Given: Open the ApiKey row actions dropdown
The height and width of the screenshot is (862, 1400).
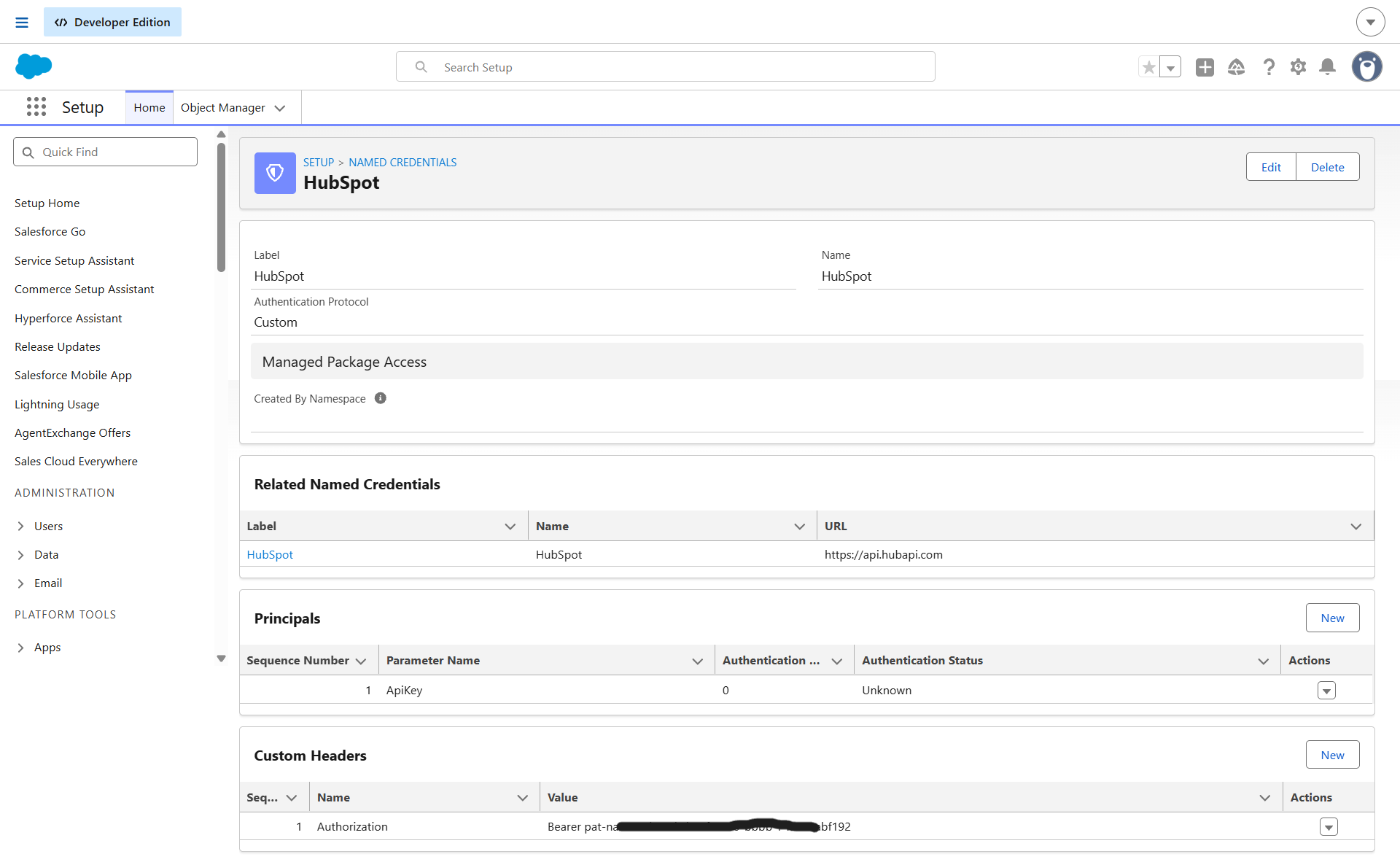Looking at the screenshot, I should (1326, 691).
